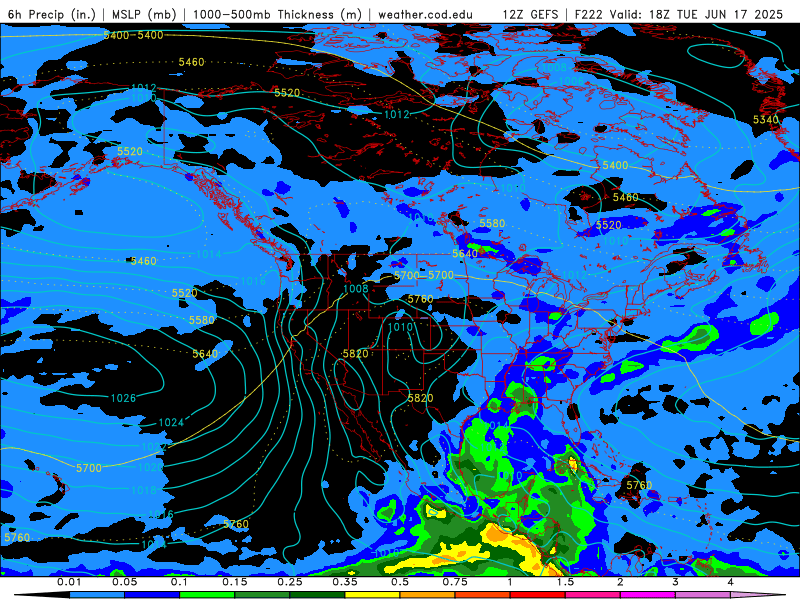Click the weather.cod.edu source label
800x600 pixels.
tap(425, 14)
